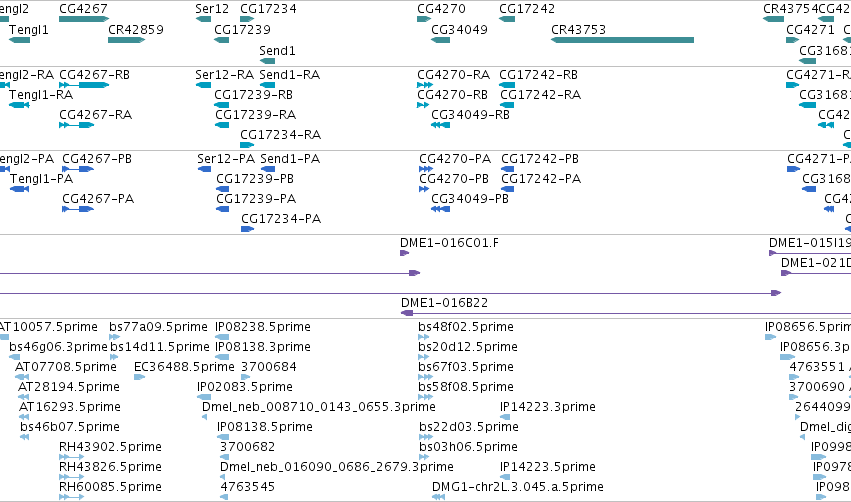Click the CG4271 gene label
The width and height of the screenshot is (851, 502).
pyautogui.click(x=810, y=29)
